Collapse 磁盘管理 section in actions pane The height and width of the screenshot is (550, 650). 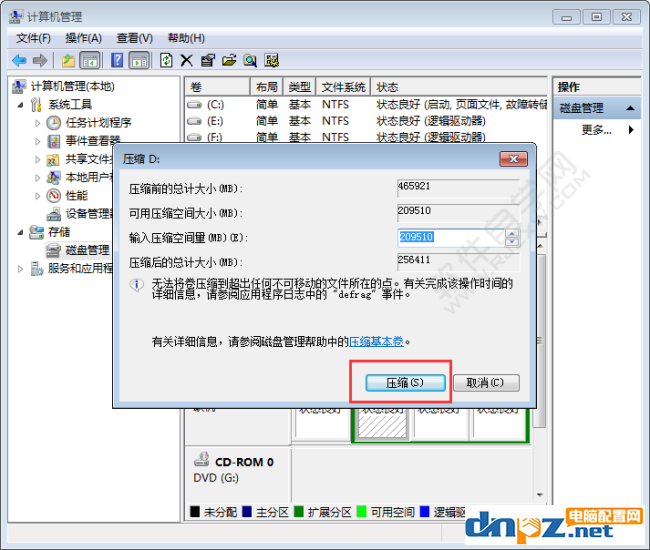click(630, 108)
